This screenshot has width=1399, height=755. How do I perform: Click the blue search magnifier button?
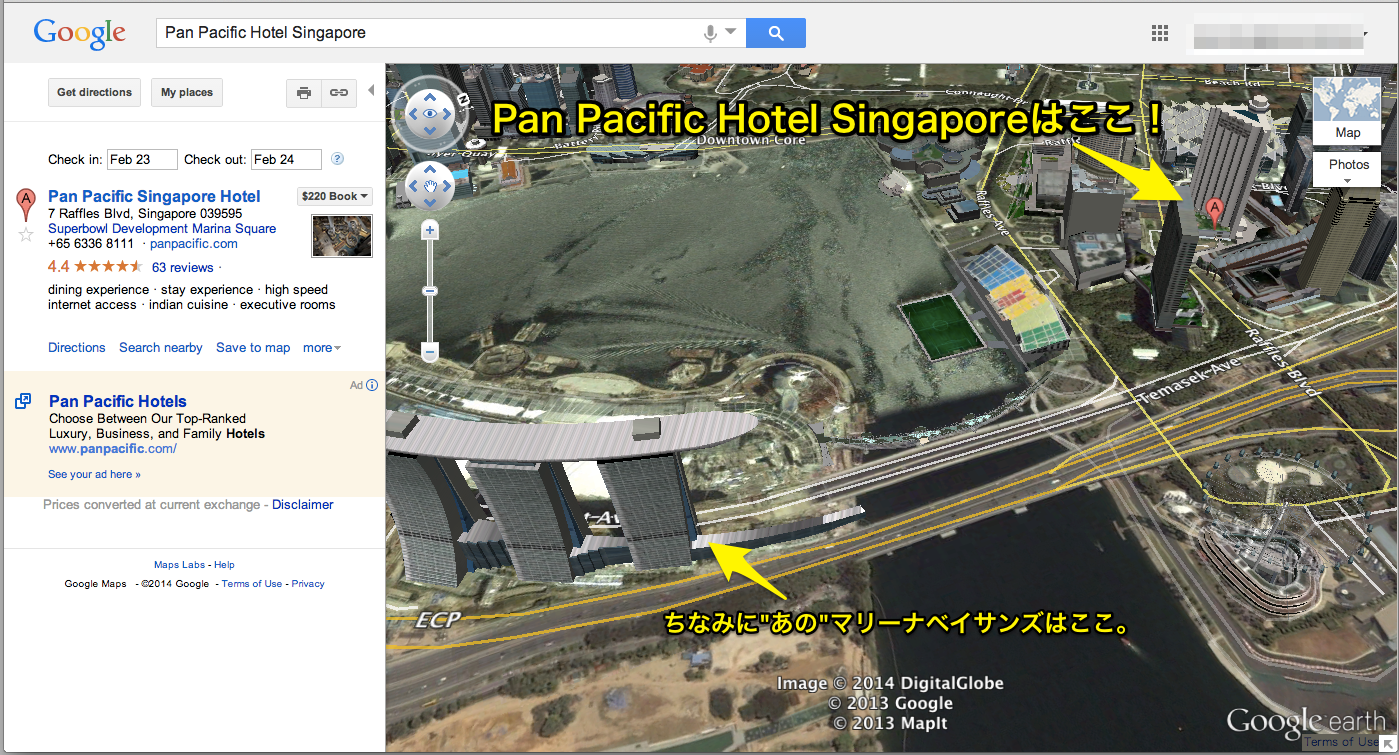coord(775,33)
